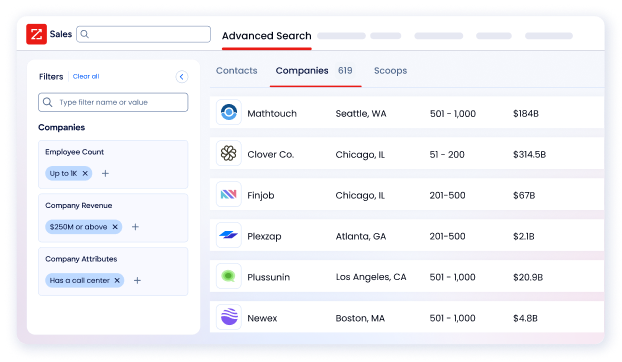The image size is (622, 362).
Task: Open the Mathtouch company logo
Action: coord(229,112)
